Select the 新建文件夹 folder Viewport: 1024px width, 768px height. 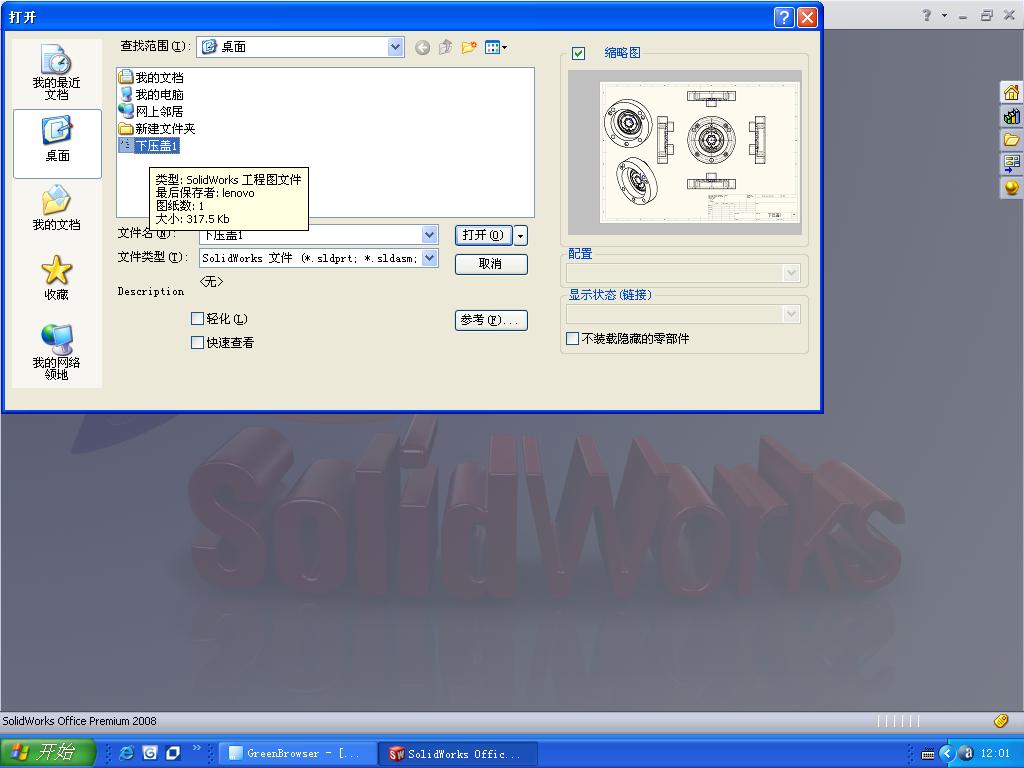coord(157,128)
